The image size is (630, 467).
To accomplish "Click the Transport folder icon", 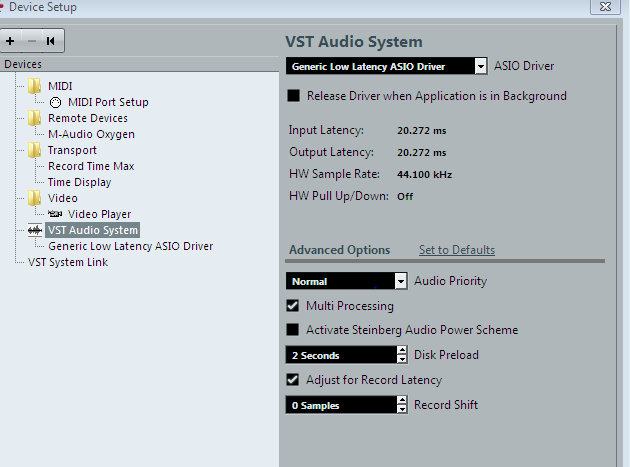I will point(35,150).
